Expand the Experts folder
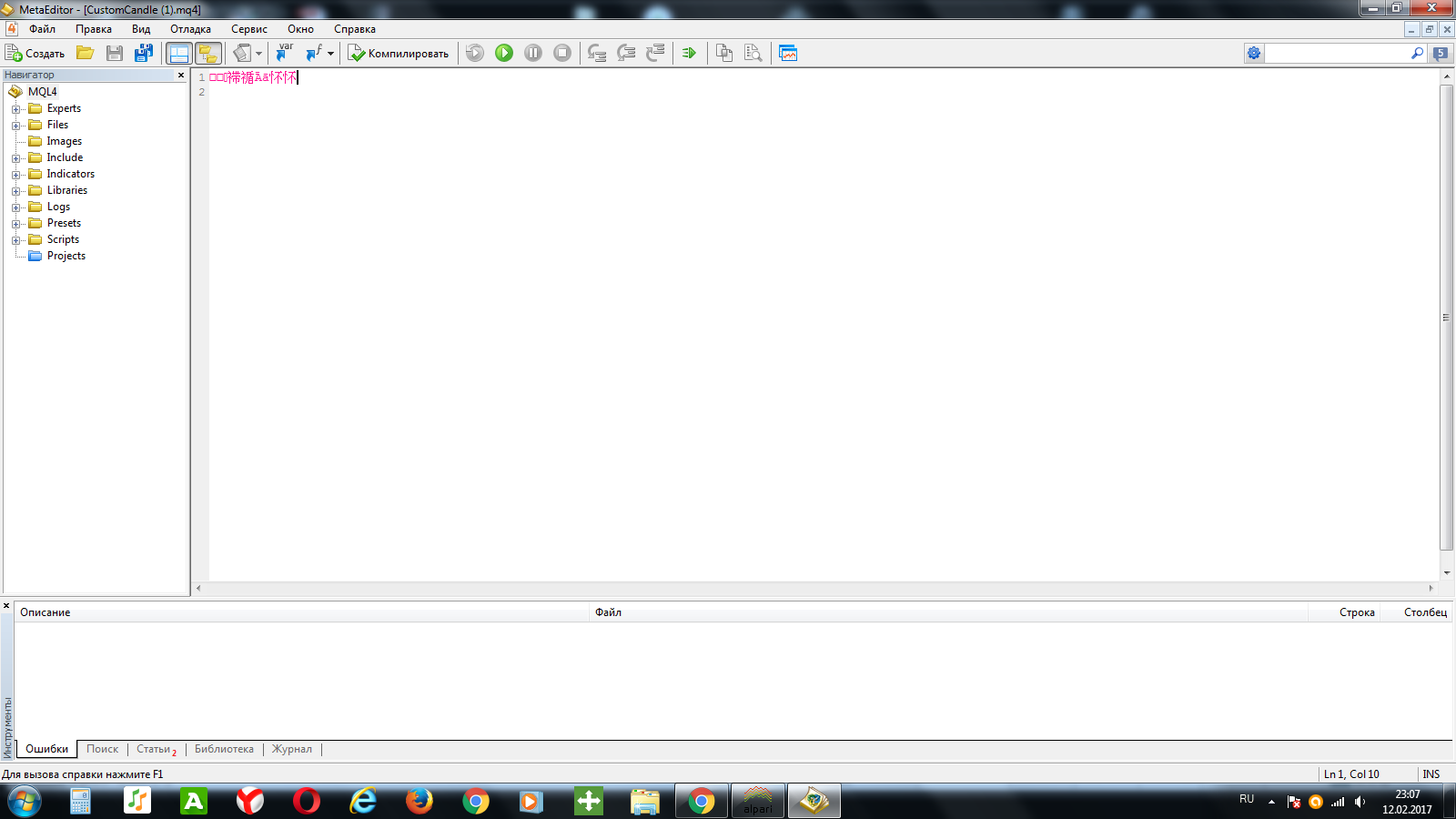This screenshot has width=1456, height=819. 15,109
